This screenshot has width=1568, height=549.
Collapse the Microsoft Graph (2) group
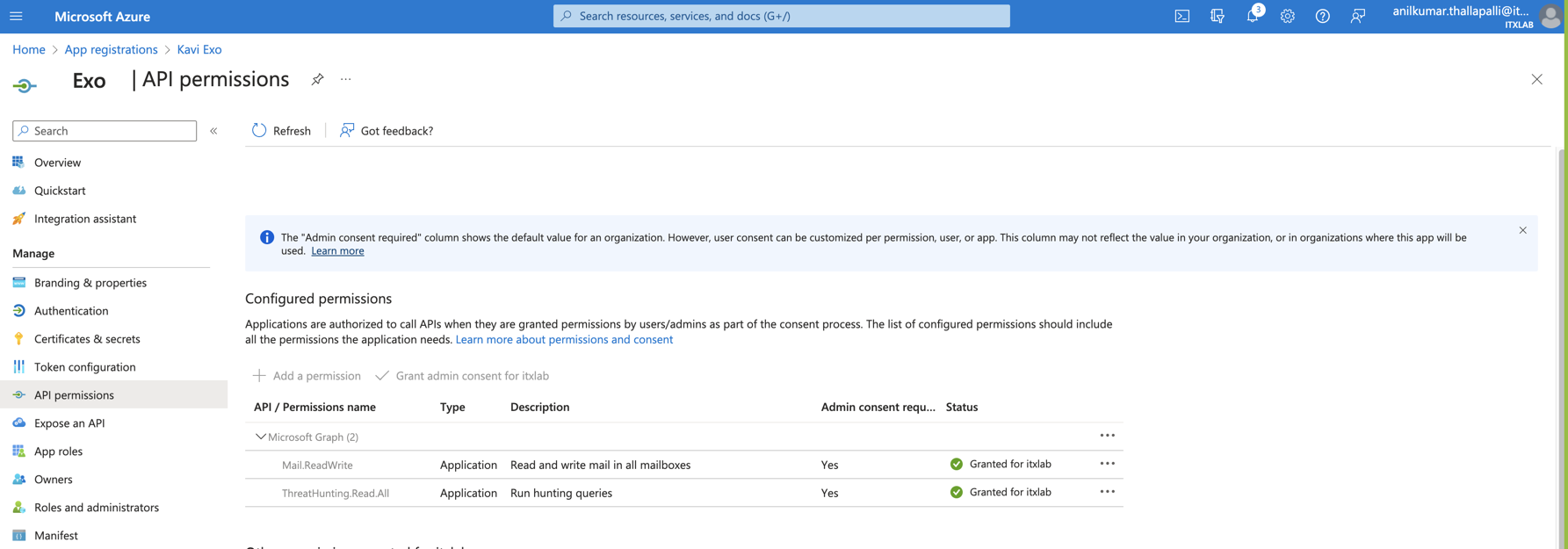pos(261,437)
